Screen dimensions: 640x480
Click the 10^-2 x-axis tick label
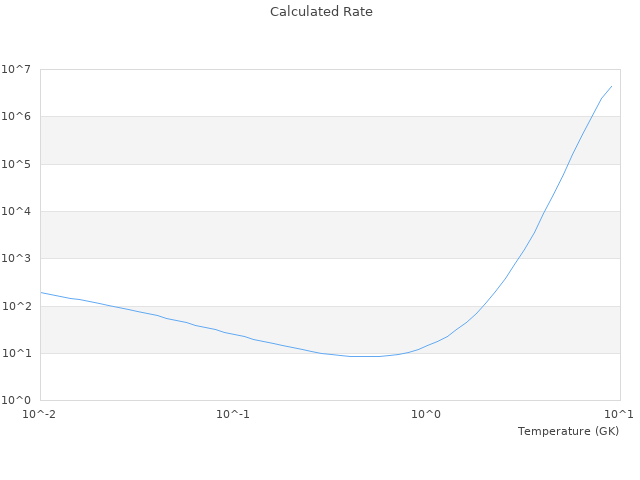40,414
